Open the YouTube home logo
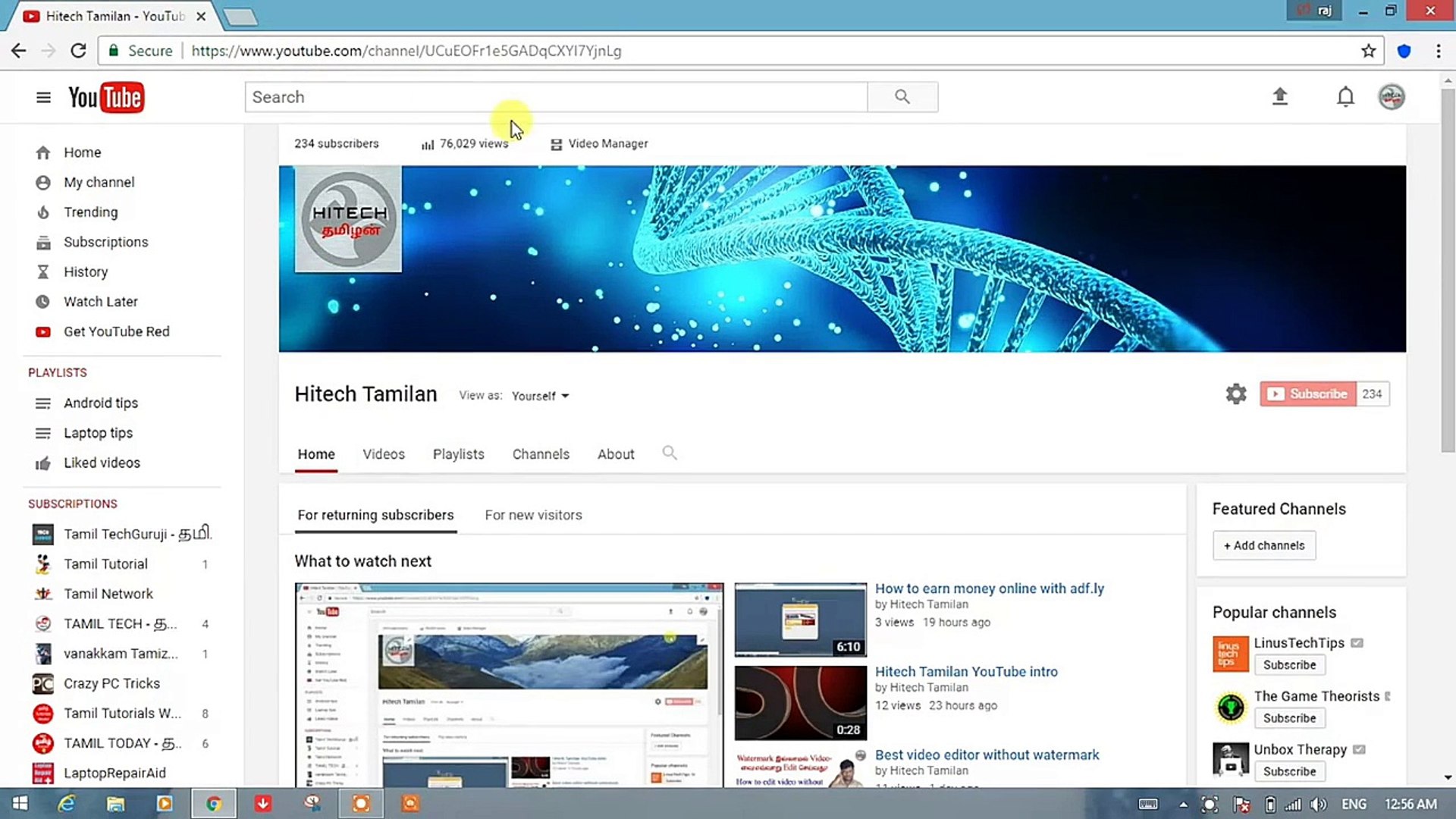1456x819 pixels. [105, 97]
